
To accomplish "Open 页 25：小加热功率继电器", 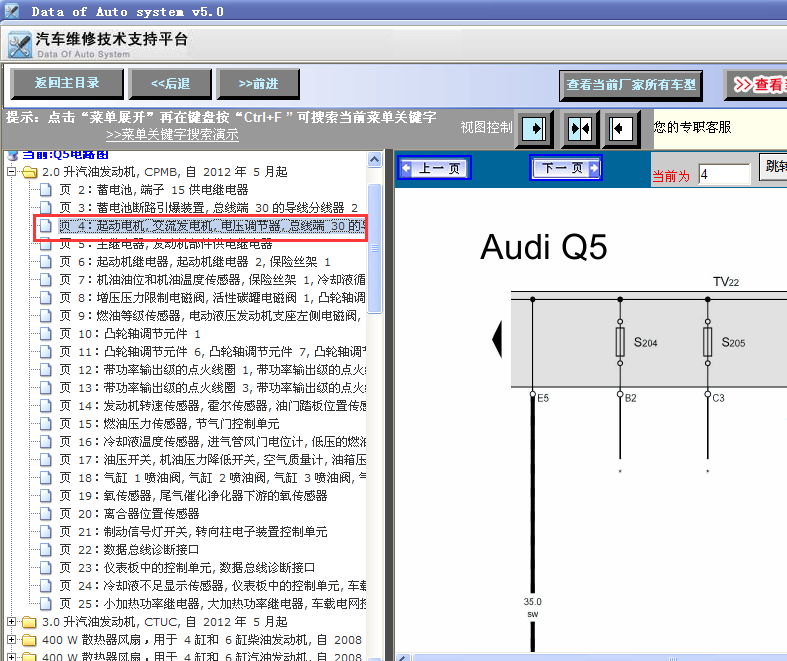I will 212,604.
